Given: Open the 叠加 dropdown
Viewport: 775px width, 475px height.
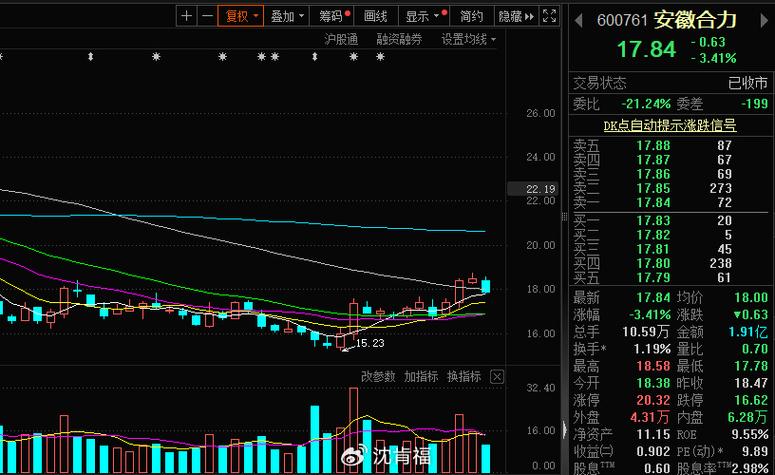Looking at the screenshot, I should 287,16.
